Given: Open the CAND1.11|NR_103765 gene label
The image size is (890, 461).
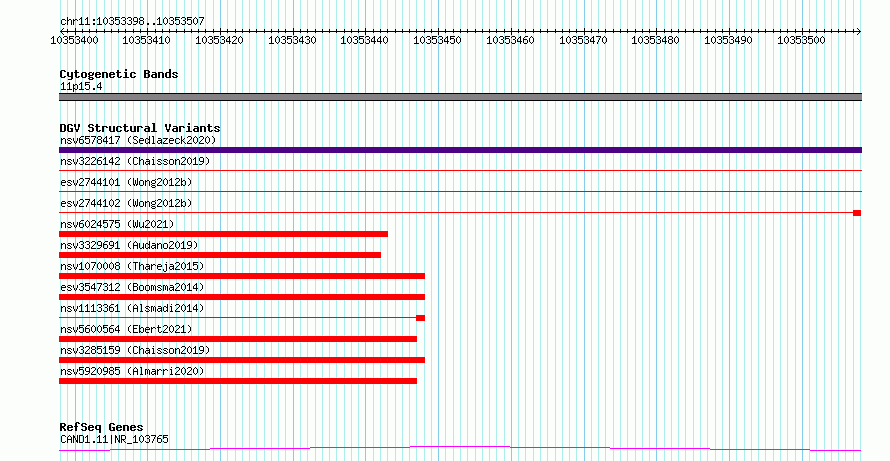Looking at the screenshot, I should [114, 439].
